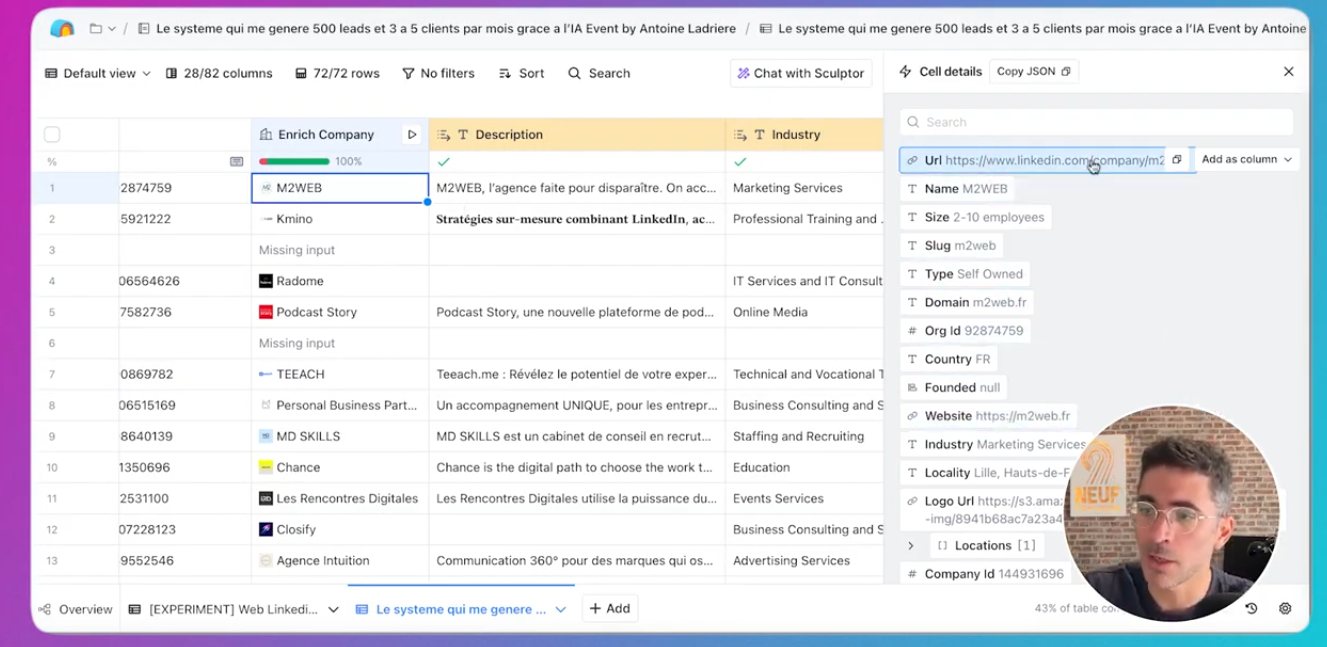Viewport: 1327px width, 647px height.
Task: Copy the Url value icon
Action: pyautogui.click(x=1177, y=160)
